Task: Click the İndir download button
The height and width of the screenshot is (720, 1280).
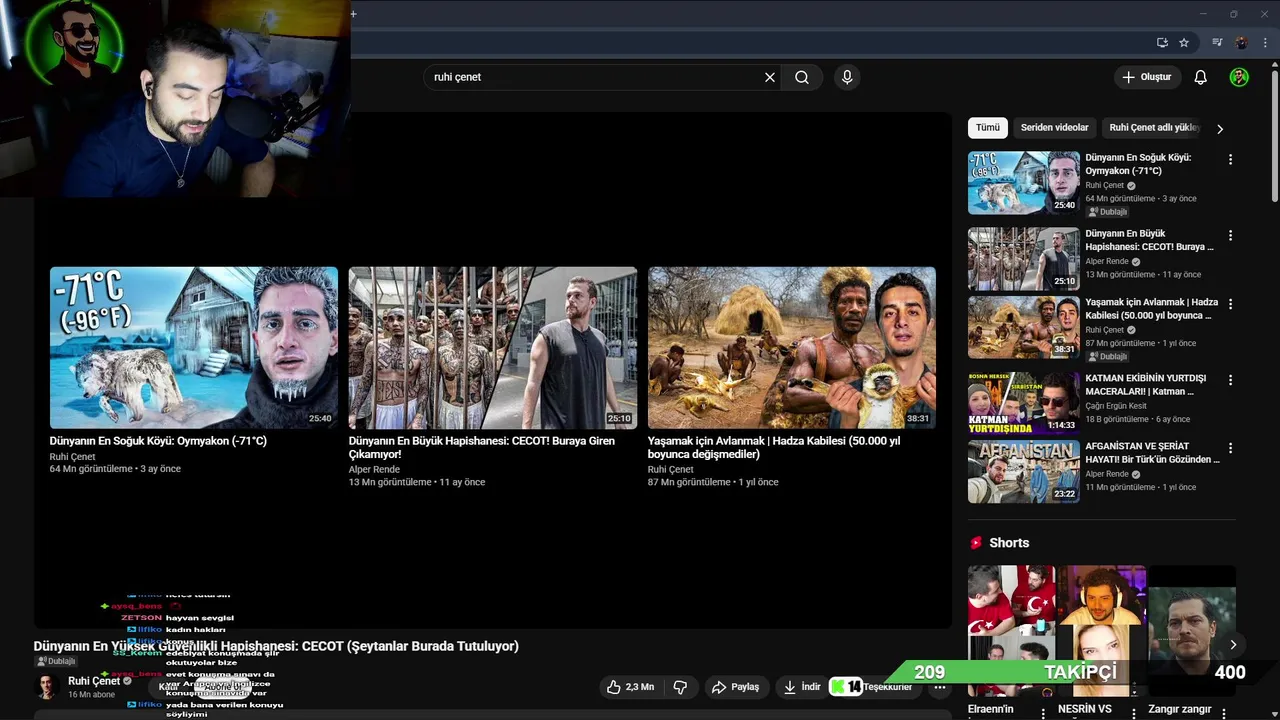Action: [802, 687]
